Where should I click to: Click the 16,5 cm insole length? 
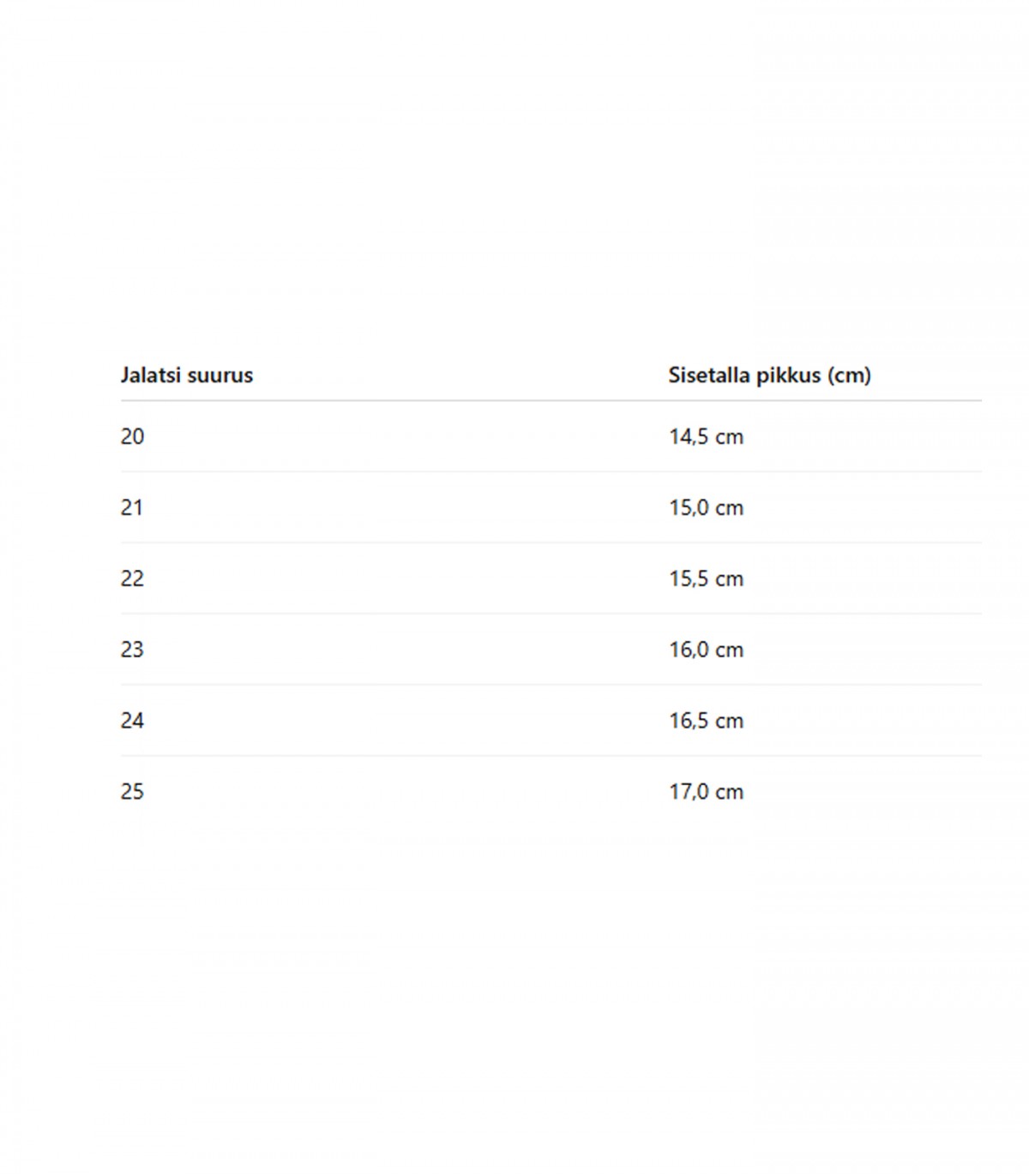pyautogui.click(x=706, y=722)
